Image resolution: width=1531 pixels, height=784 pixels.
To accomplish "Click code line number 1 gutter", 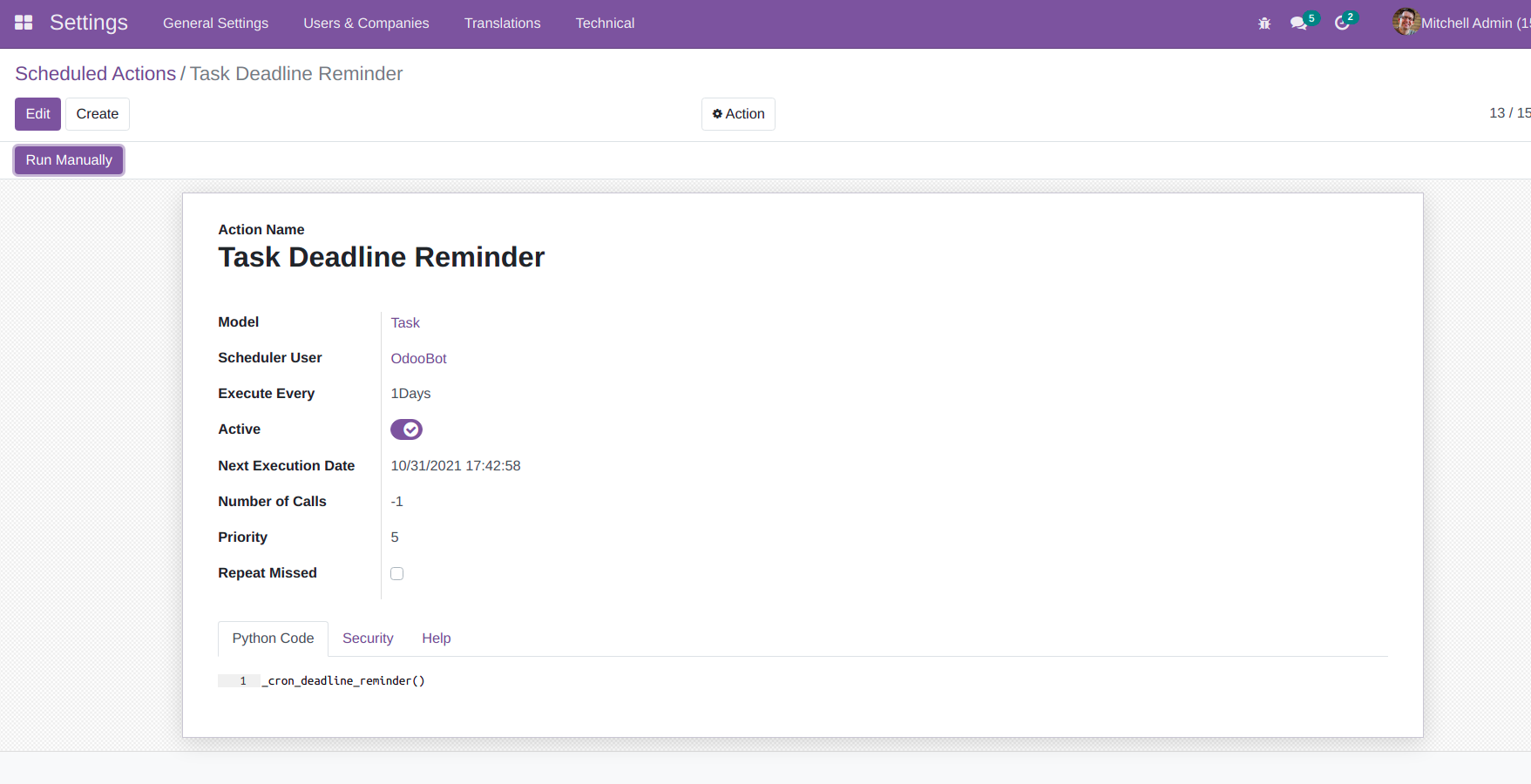I will tap(239, 681).
